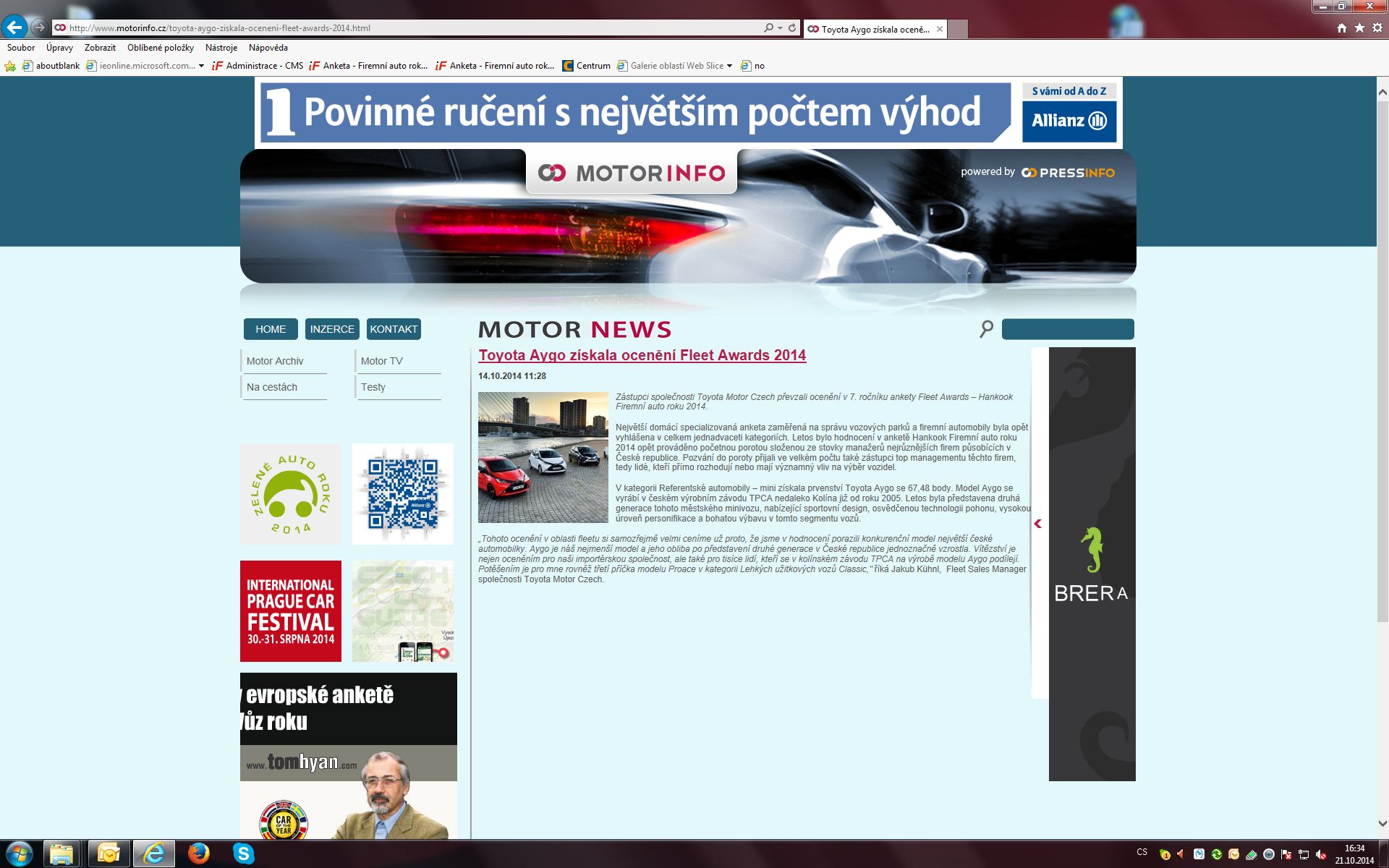Image resolution: width=1389 pixels, height=868 pixels.
Task: Click the MOTORINFO site logo
Action: click(631, 173)
